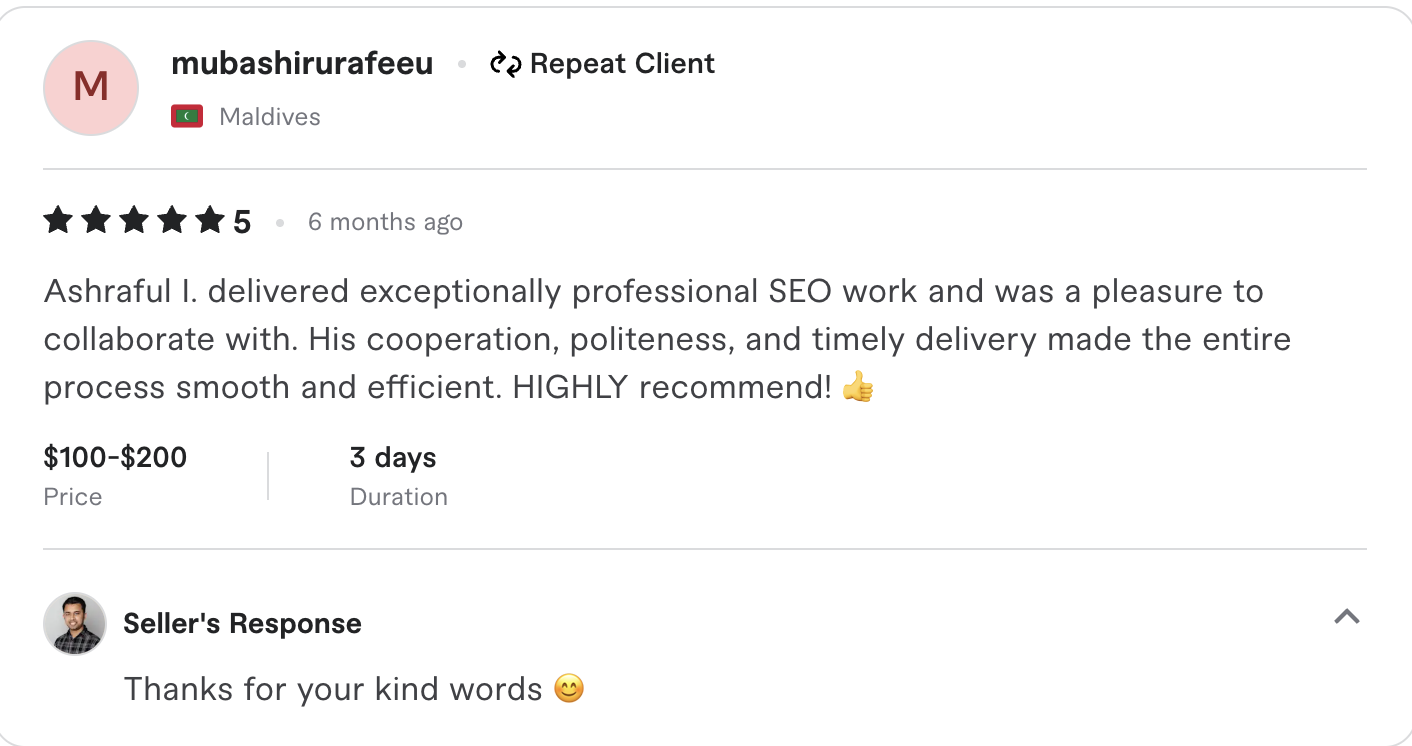Click the Maldives flag icon
Image resolution: width=1412 pixels, height=746 pixels.
tap(186, 116)
